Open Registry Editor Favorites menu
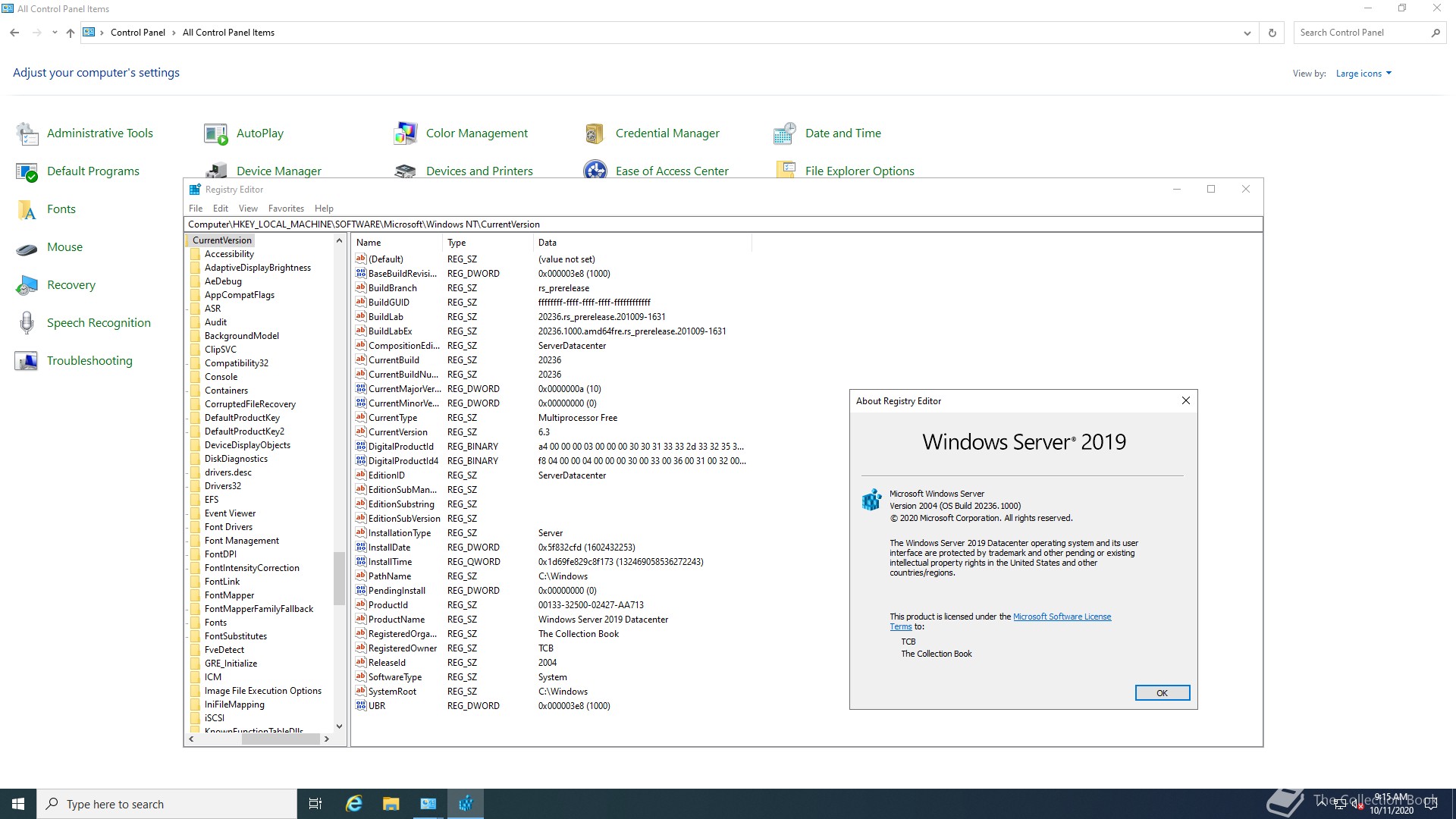1456x819 pixels. tap(286, 209)
